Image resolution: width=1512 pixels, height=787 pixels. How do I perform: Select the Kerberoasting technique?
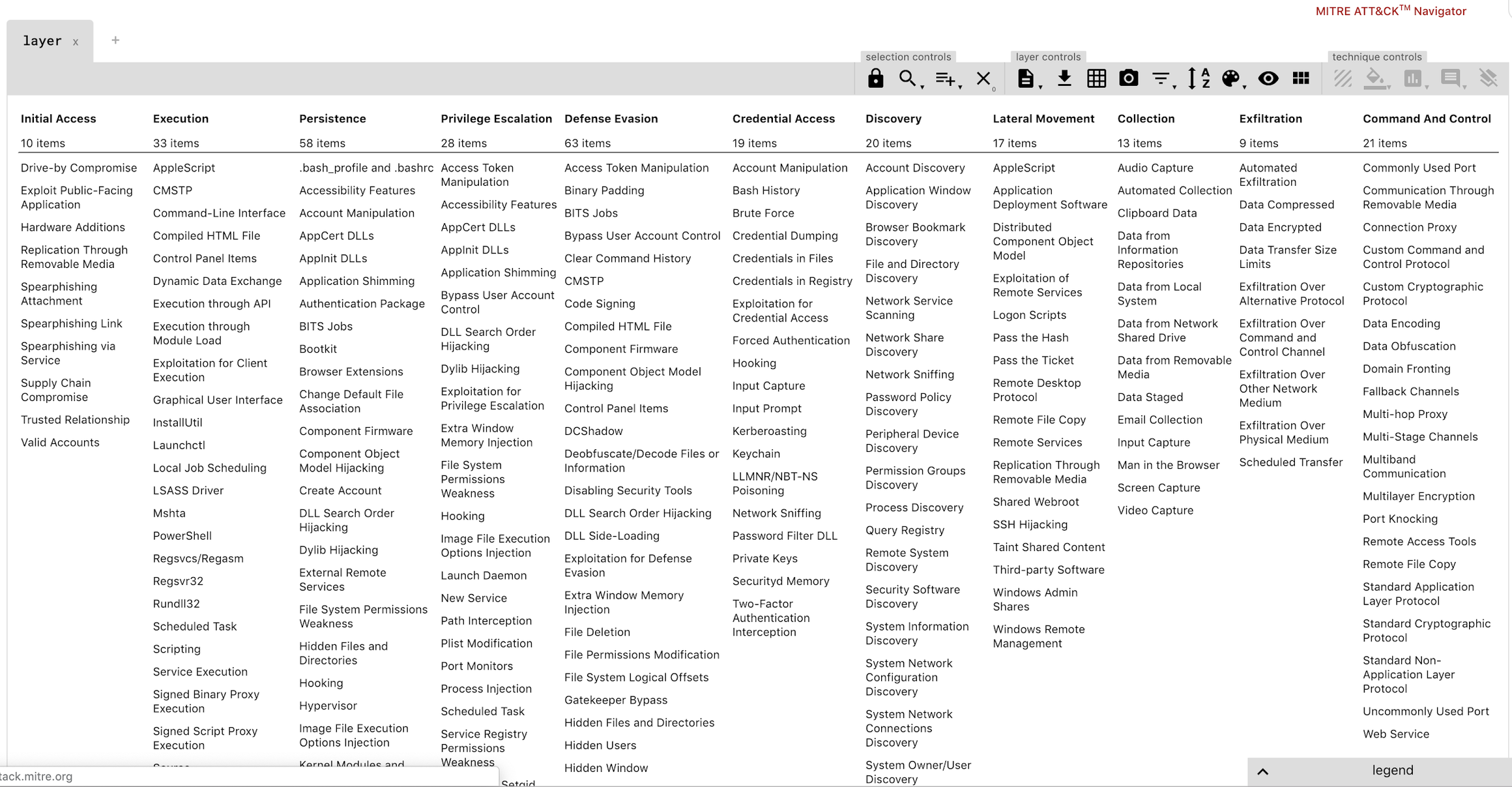click(769, 431)
